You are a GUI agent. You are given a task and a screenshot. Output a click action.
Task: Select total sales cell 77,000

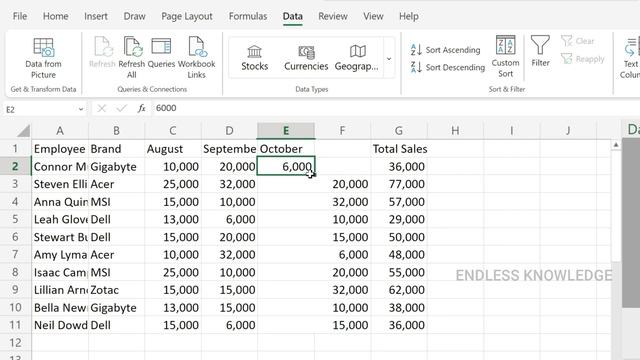[x=399, y=184]
